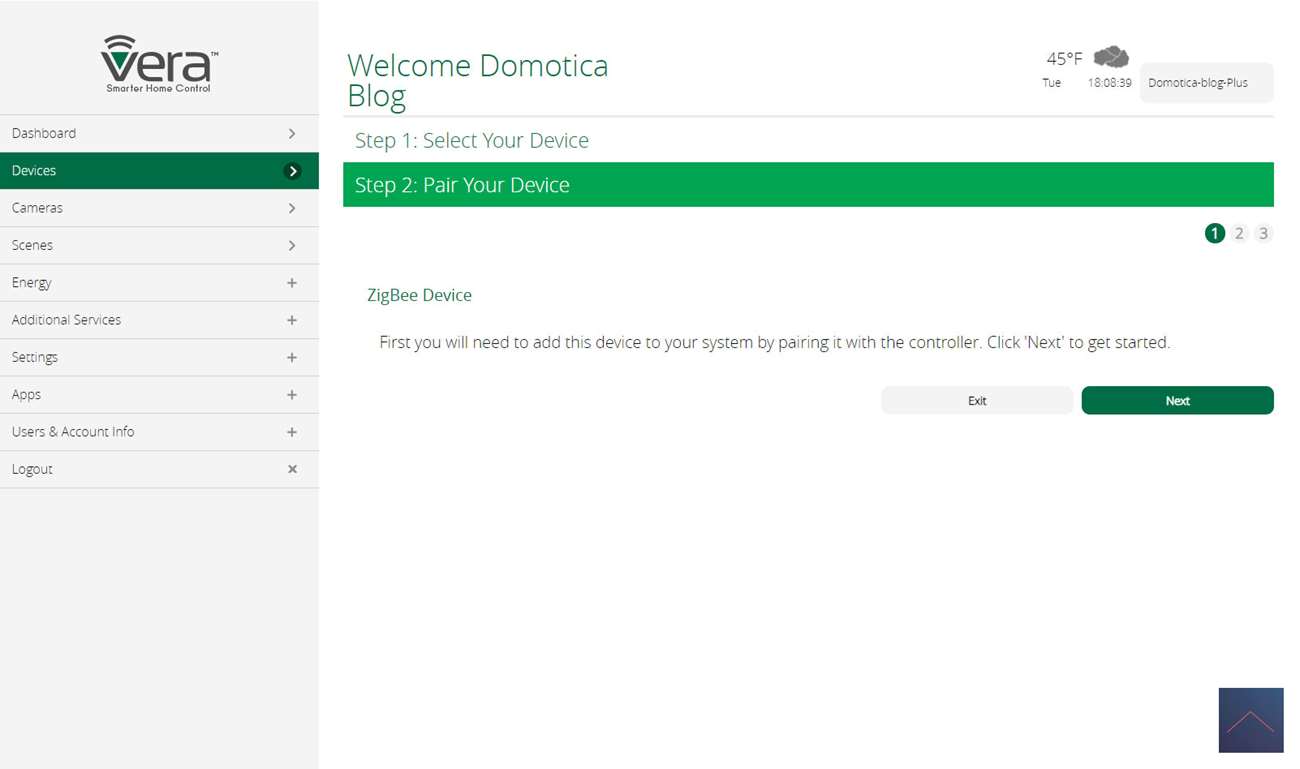Jump to step indicator number 2
Viewport: 1300px width, 769px height.
point(1239,233)
